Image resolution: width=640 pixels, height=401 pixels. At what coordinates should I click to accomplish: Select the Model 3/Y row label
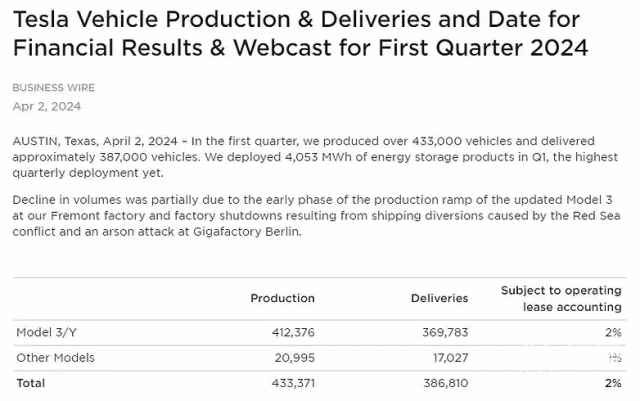point(46,332)
